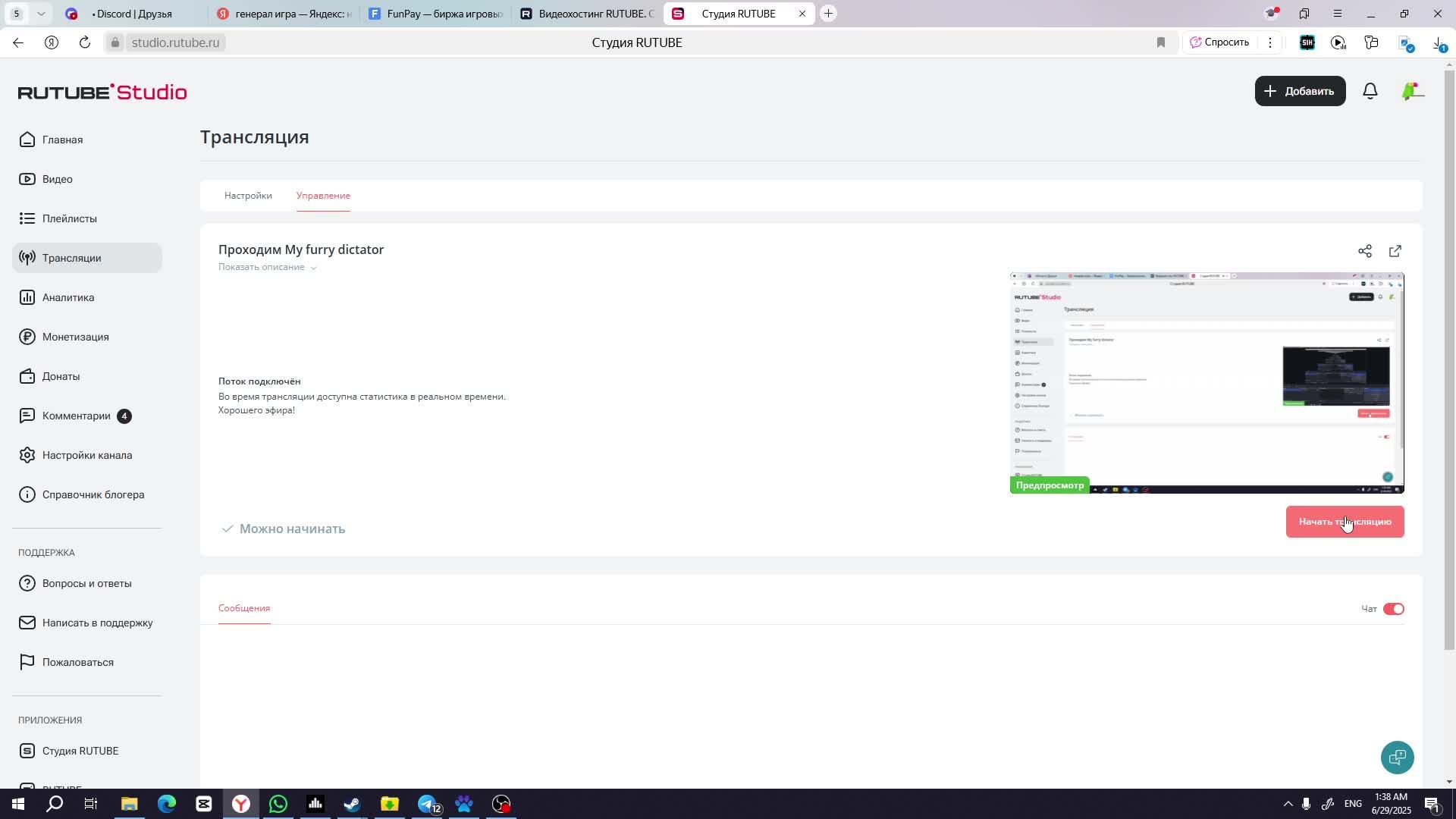Click the ENG language indicator
The height and width of the screenshot is (819, 1456).
[x=1353, y=804]
